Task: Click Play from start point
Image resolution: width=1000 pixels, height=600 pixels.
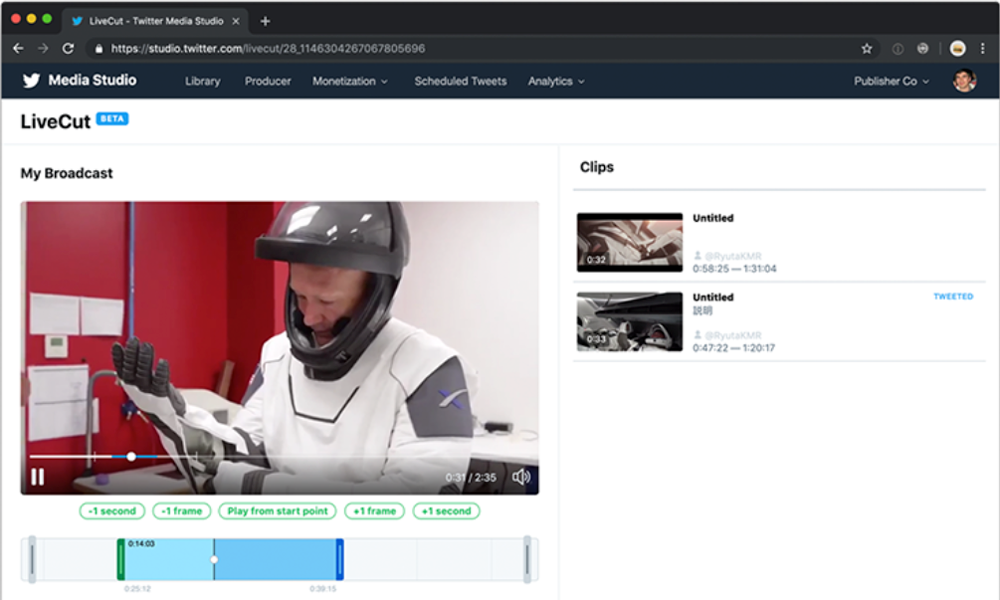Action: click(x=277, y=511)
